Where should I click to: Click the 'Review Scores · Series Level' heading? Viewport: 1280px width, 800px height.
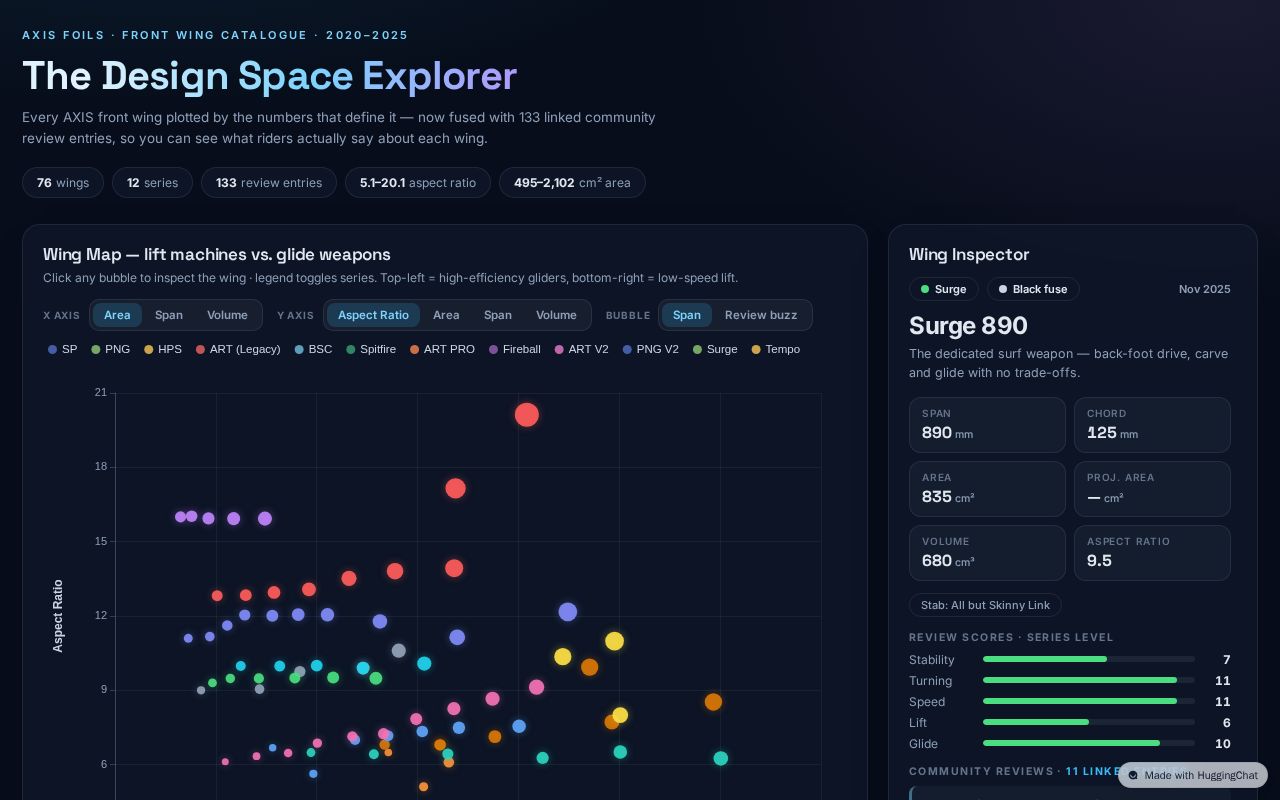click(x=1011, y=637)
